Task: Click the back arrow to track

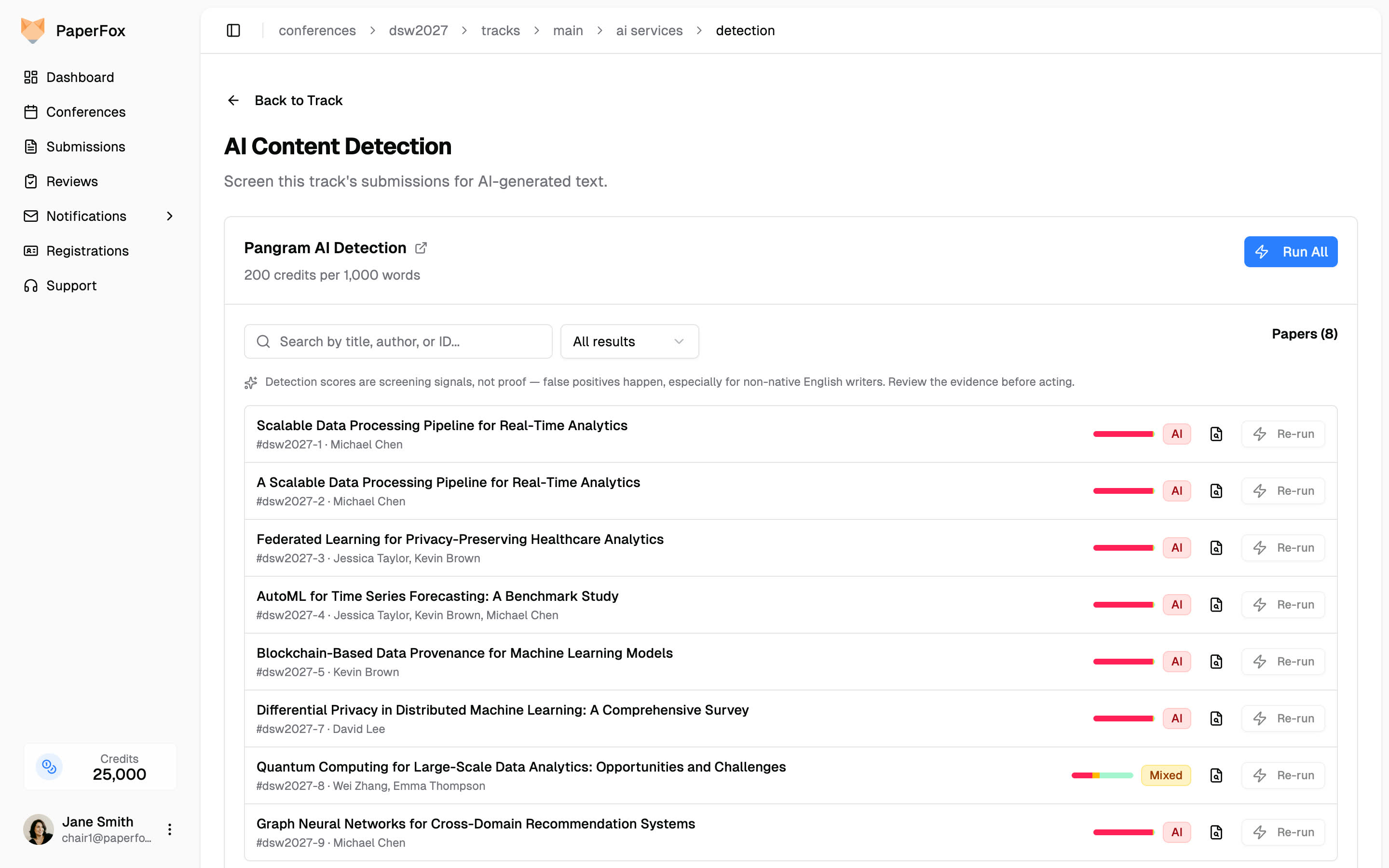Action: pos(233,100)
